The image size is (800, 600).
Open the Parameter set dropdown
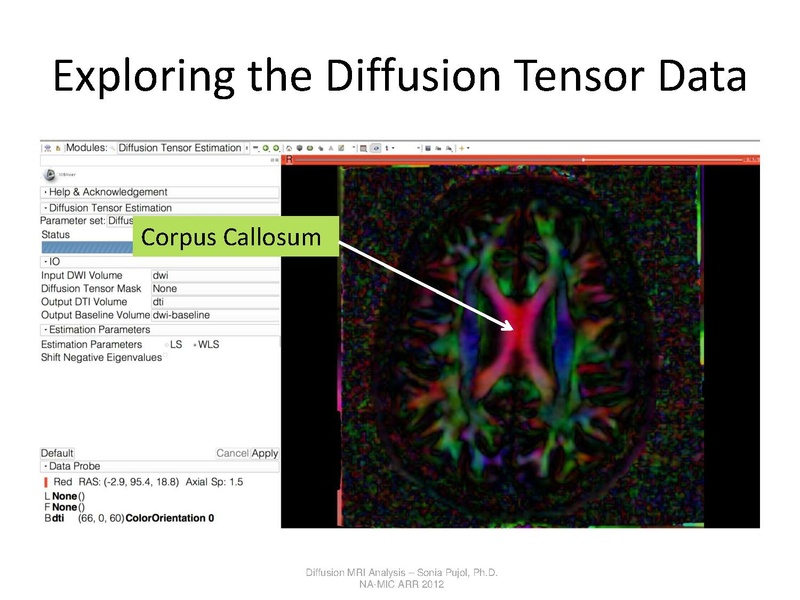tap(120, 221)
